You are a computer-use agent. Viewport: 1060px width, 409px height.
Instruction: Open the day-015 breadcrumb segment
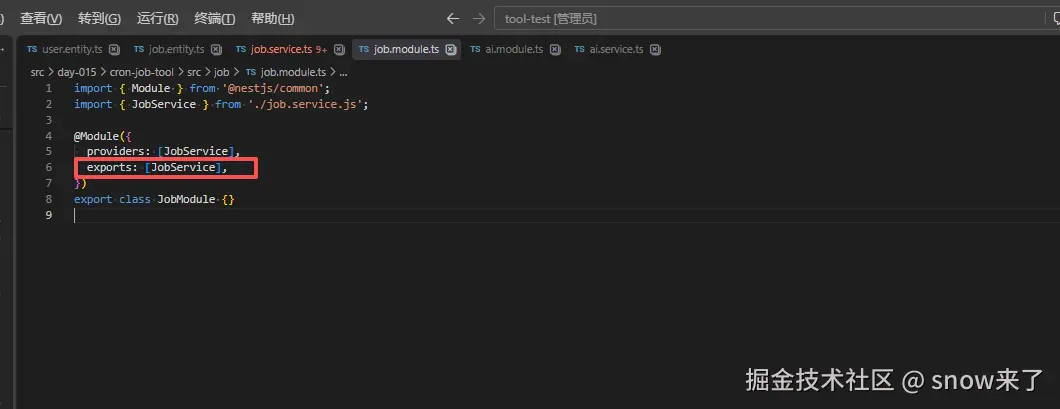pos(77,72)
